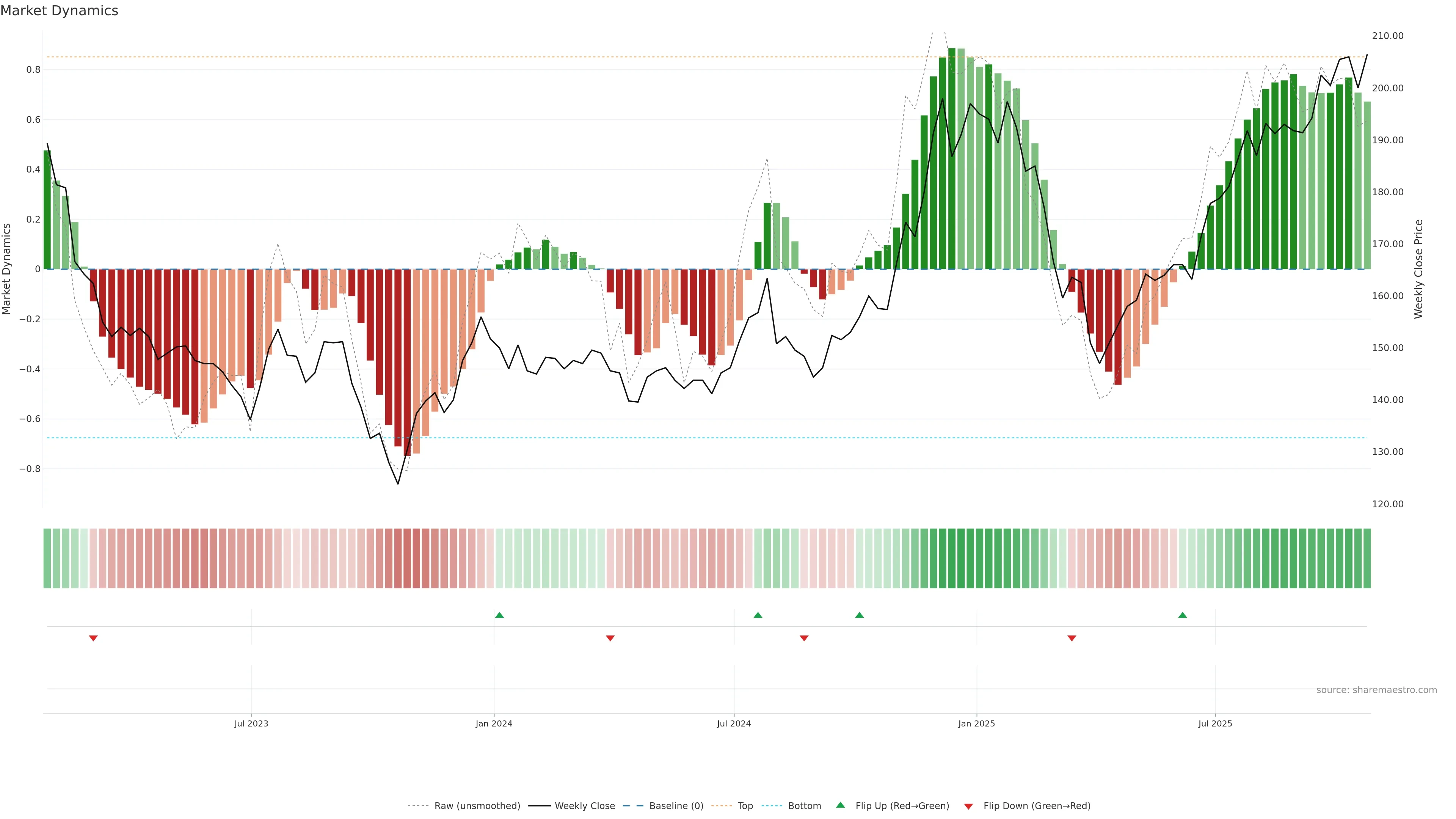Viewport: 1456px width, 819px height.
Task: Click the red flip-down triangle after Jan 2025
Action: 1072,638
